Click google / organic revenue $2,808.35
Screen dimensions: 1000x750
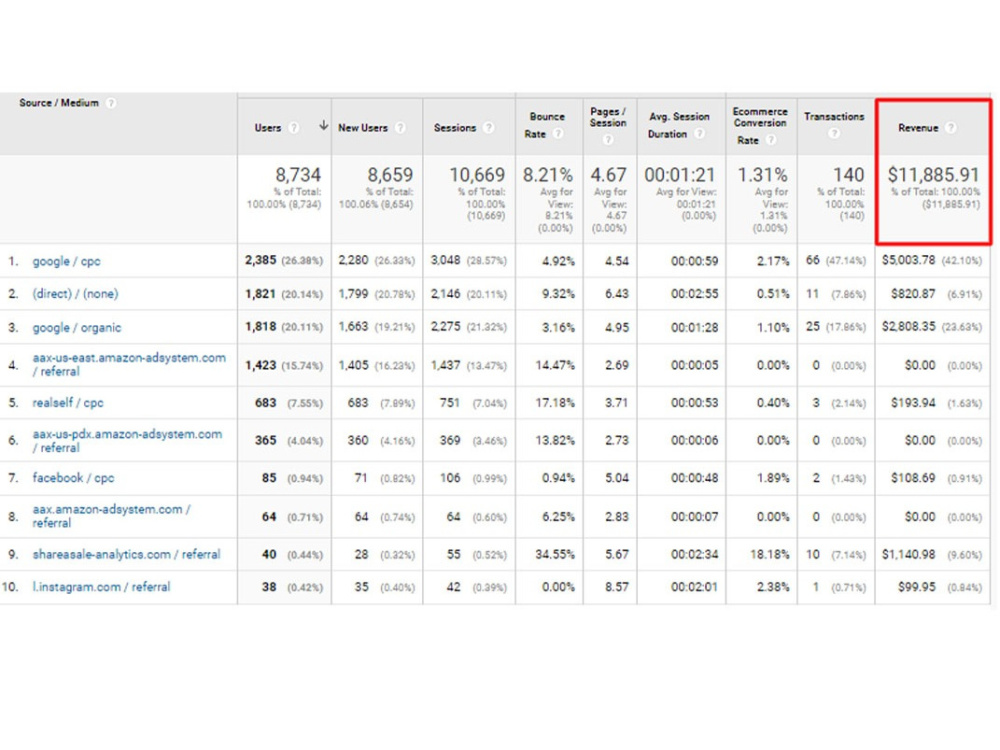click(908, 327)
